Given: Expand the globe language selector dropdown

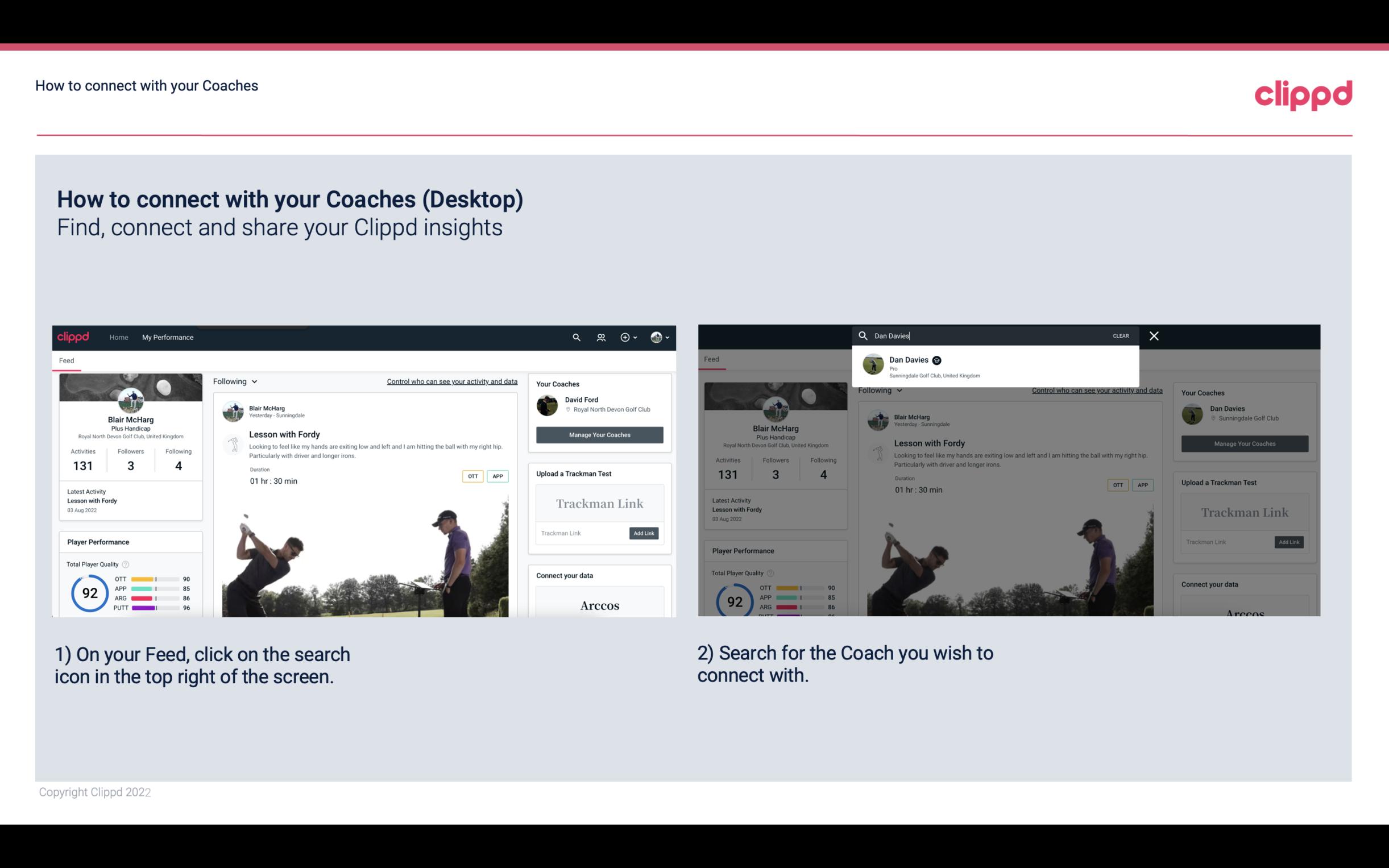Looking at the screenshot, I should [659, 337].
